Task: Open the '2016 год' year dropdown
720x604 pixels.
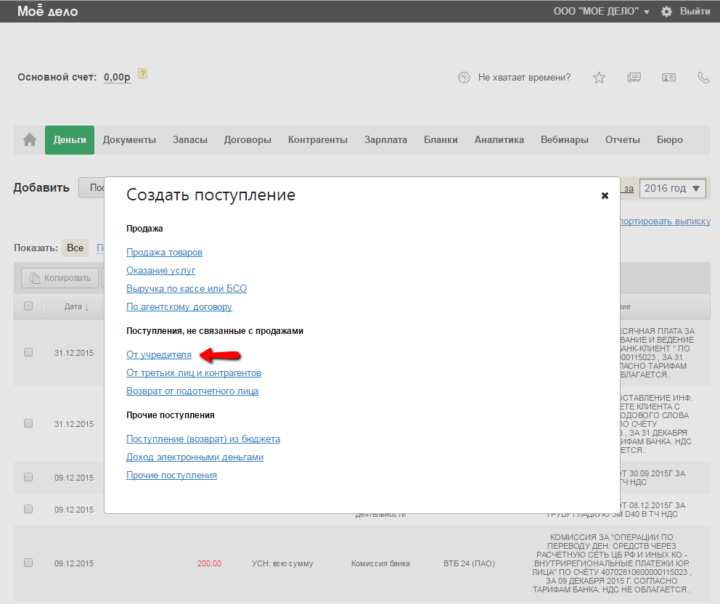Action: (674, 188)
